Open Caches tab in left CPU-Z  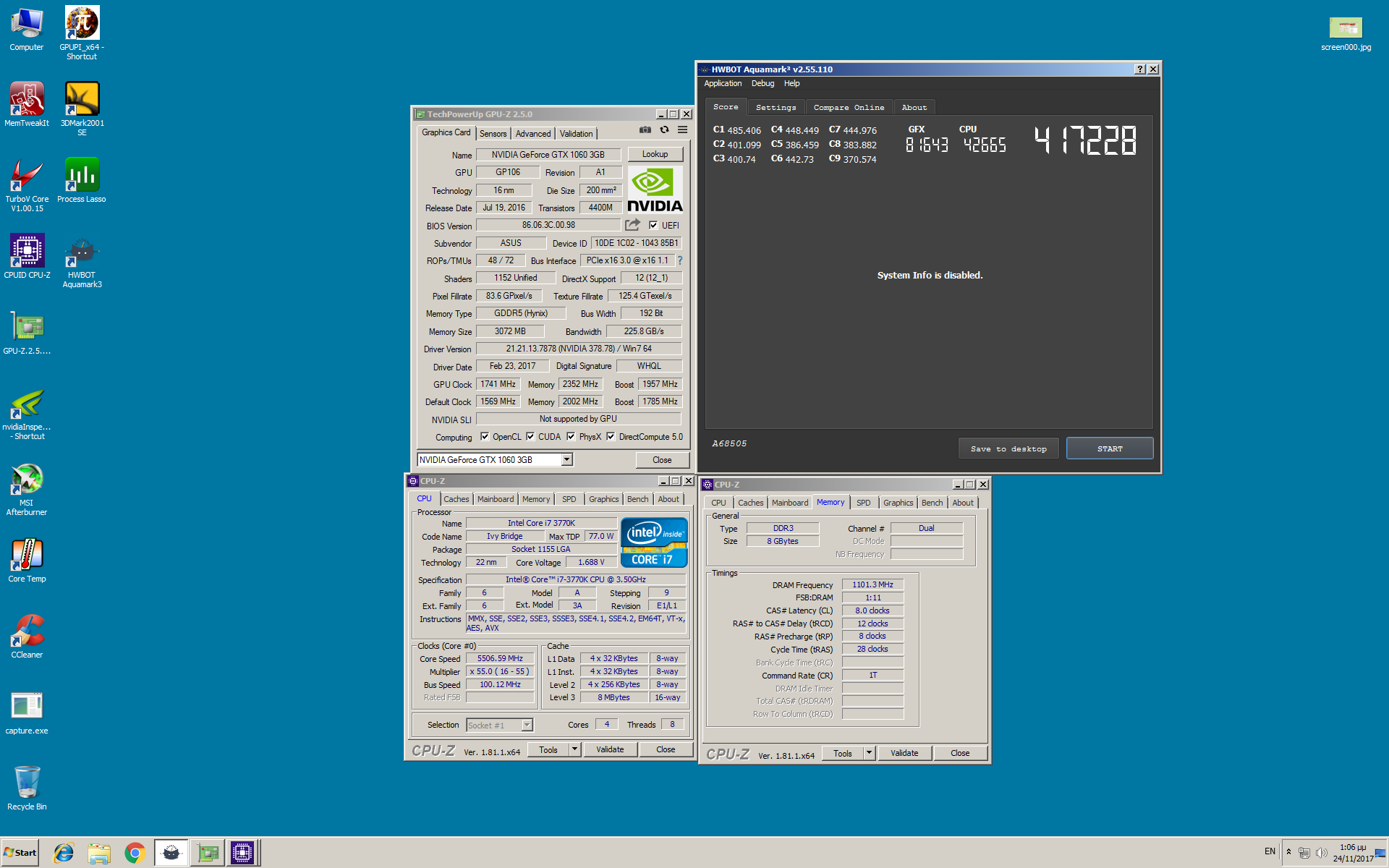point(456,499)
